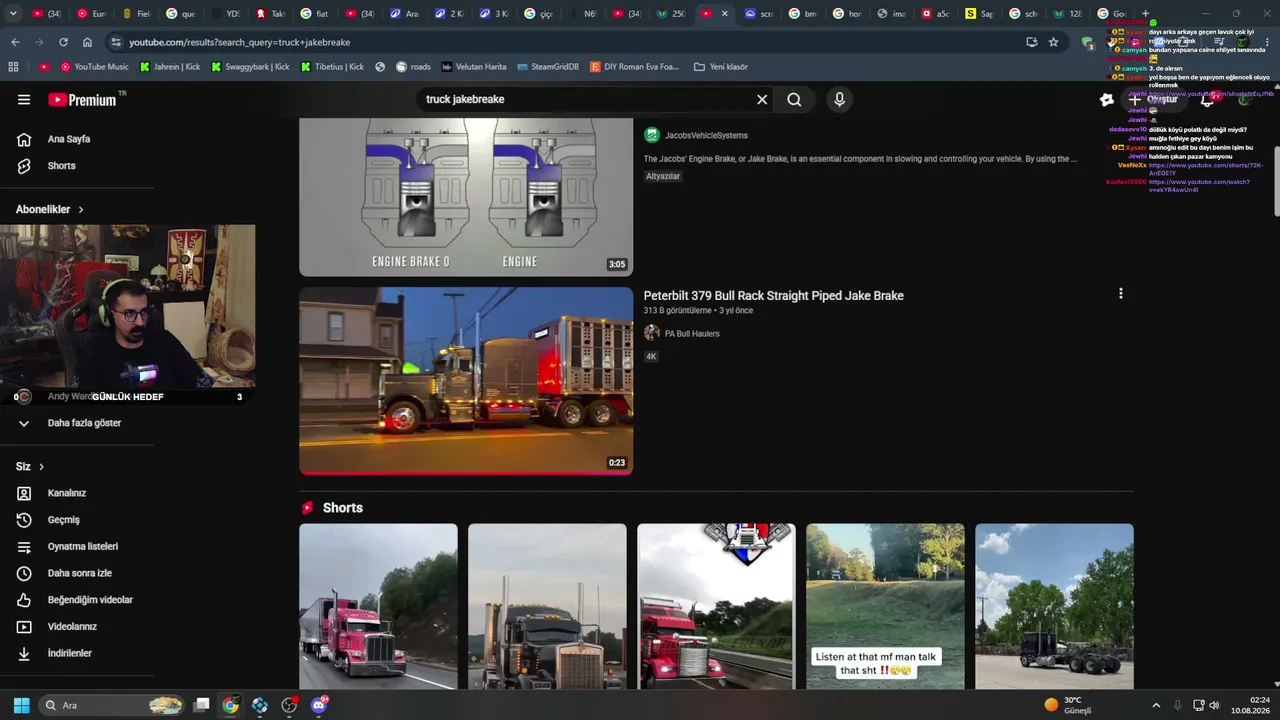This screenshot has height=720, width=1280.
Task: Clear the search text with the X
Action: click(x=762, y=100)
